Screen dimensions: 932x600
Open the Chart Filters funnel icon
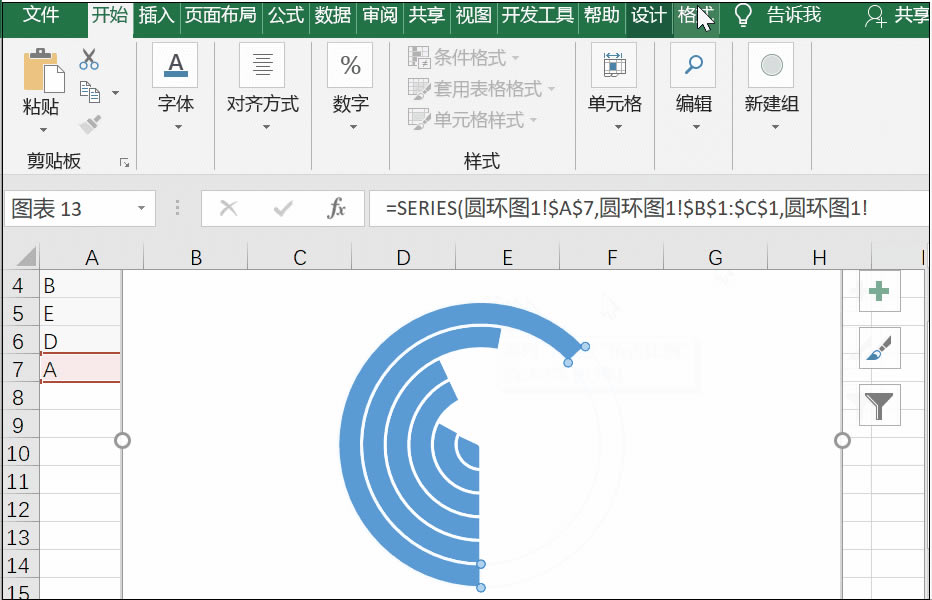[878, 405]
